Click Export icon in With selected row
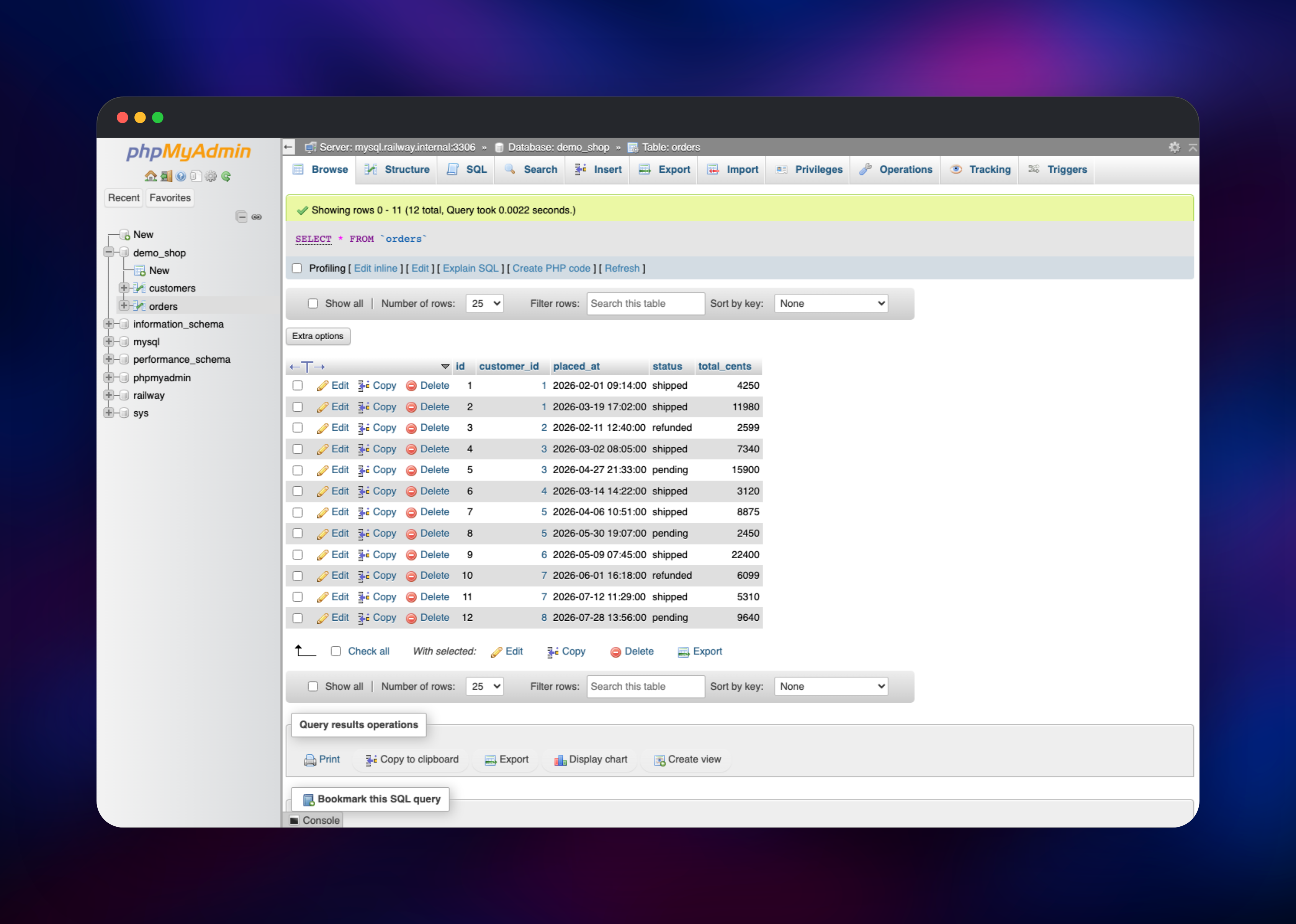Image resolution: width=1296 pixels, height=924 pixels. [x=683, y=652]
